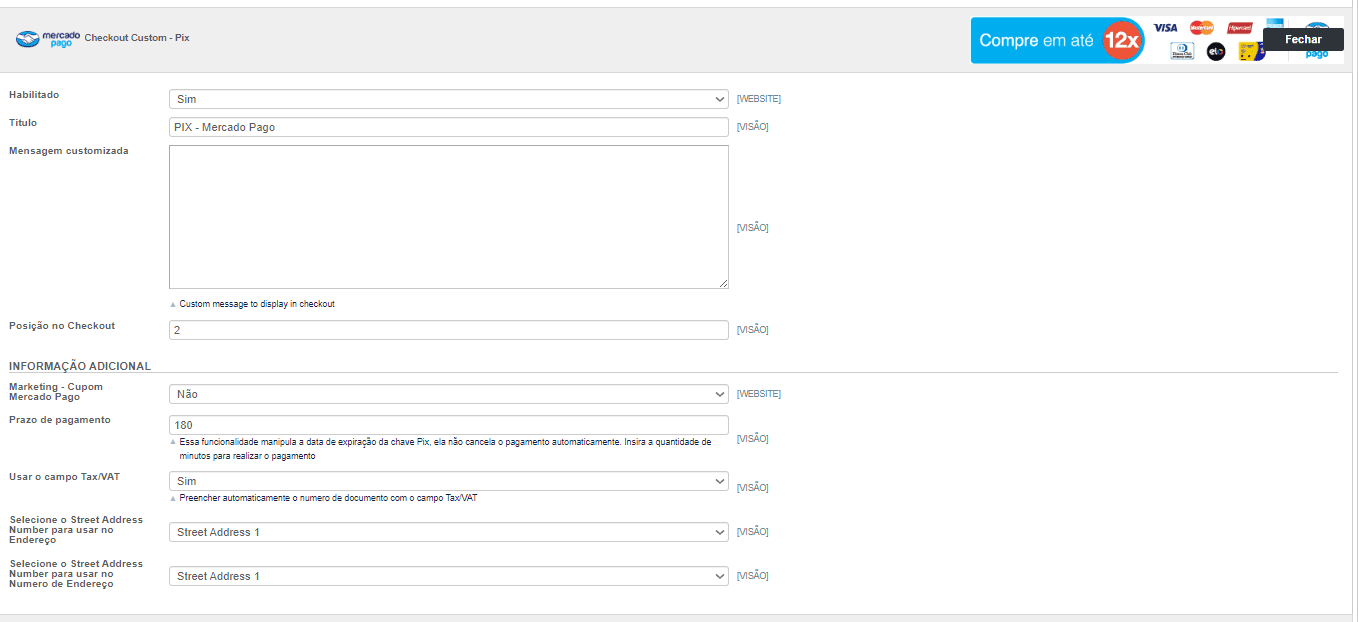Click the Custom message to display in checkout hint

(257, 304)
